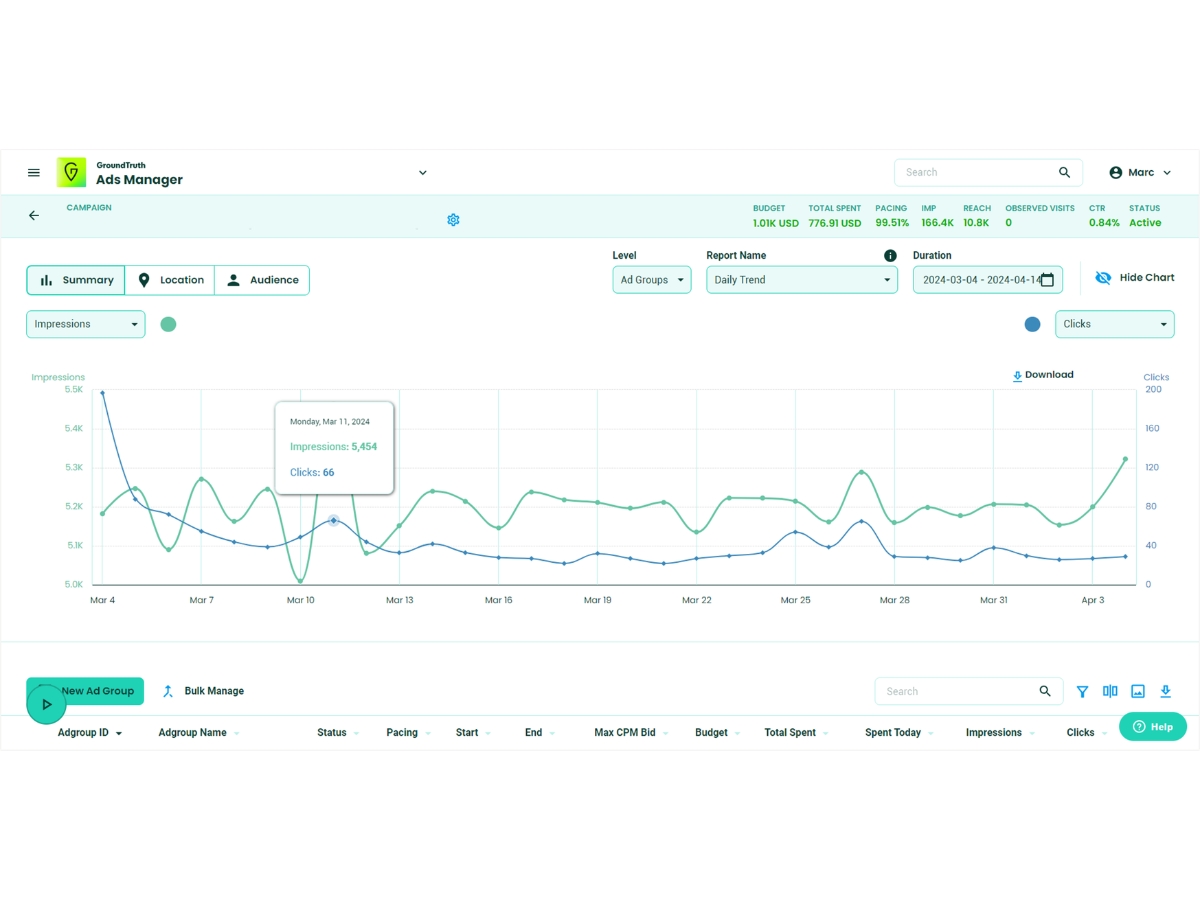
Task: Open the column chooser icon
Action: (x=1110, y=691)
